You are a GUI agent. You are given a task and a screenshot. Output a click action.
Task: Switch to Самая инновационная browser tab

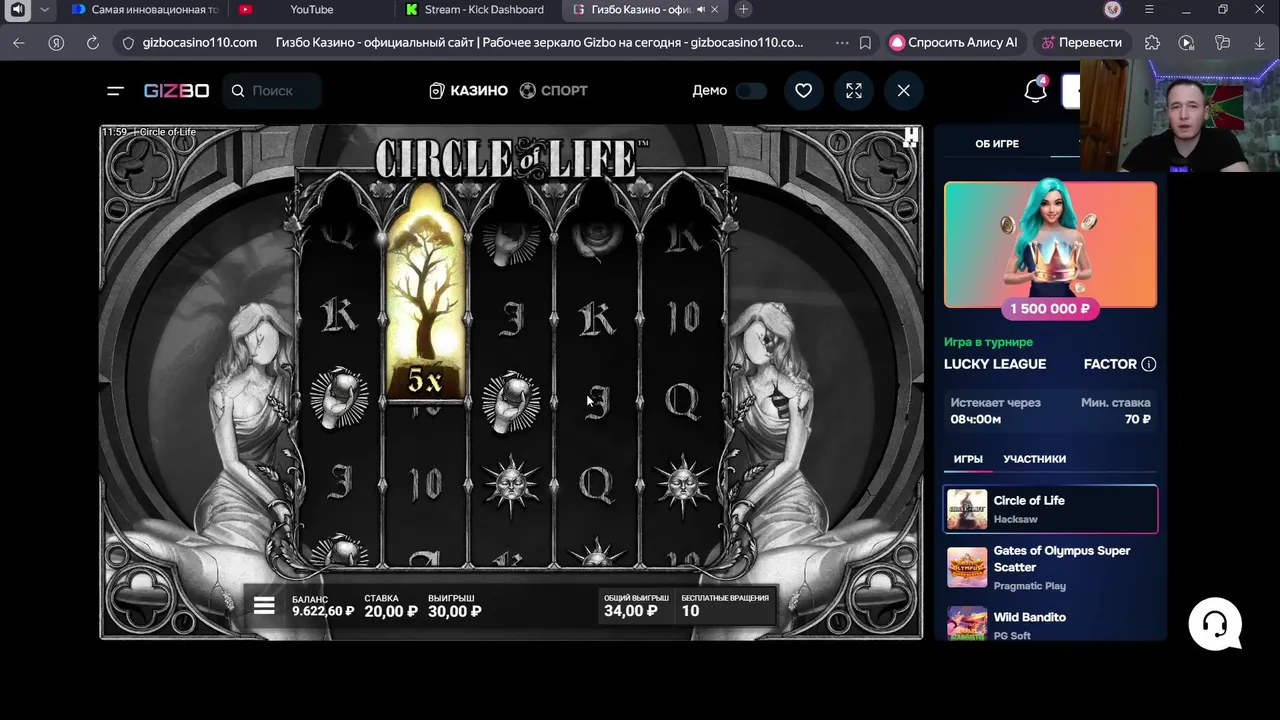pos(145,10)
